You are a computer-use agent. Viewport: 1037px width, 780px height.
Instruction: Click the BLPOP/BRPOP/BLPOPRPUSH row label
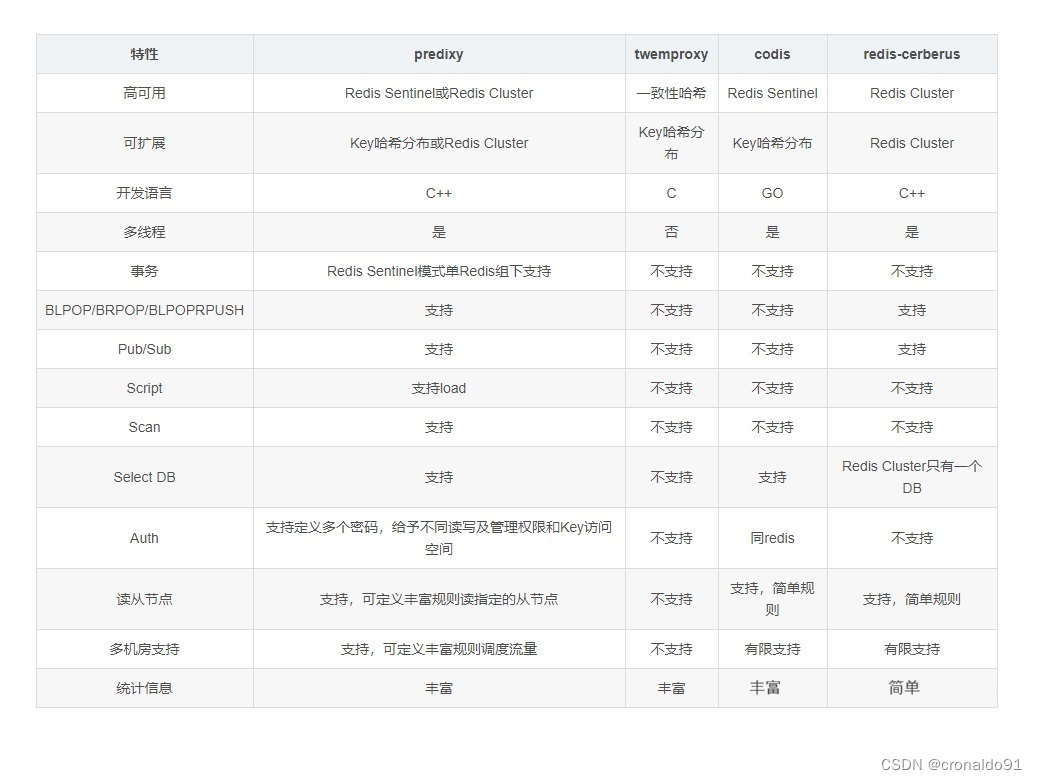(144, 310)
